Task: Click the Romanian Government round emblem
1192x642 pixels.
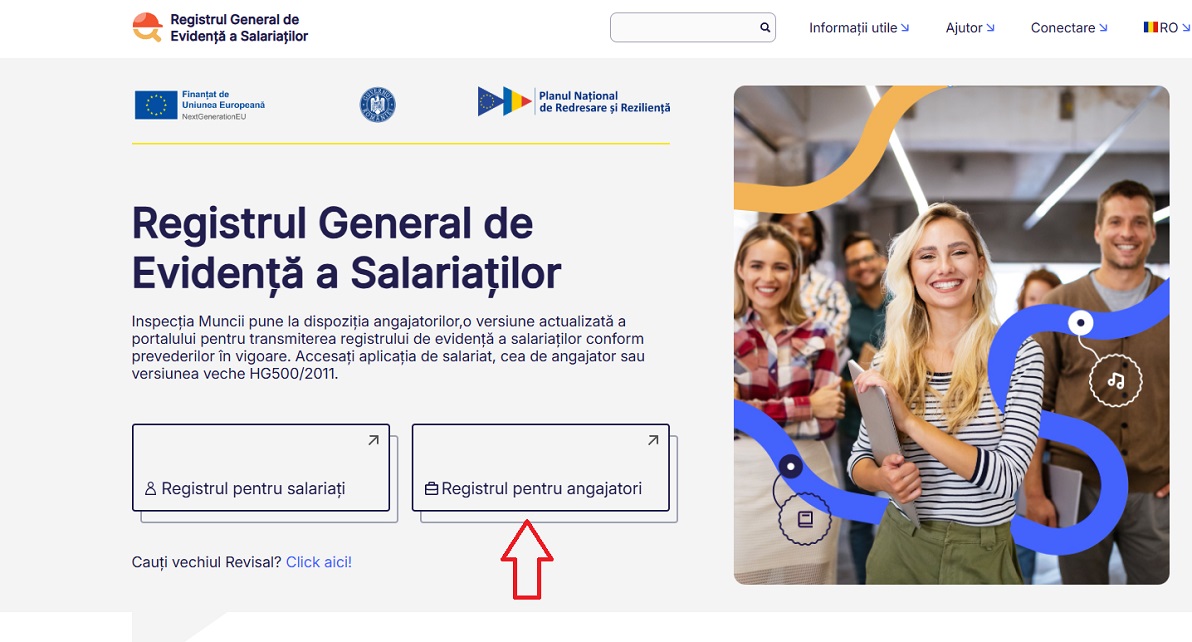Action: [378, 105]
